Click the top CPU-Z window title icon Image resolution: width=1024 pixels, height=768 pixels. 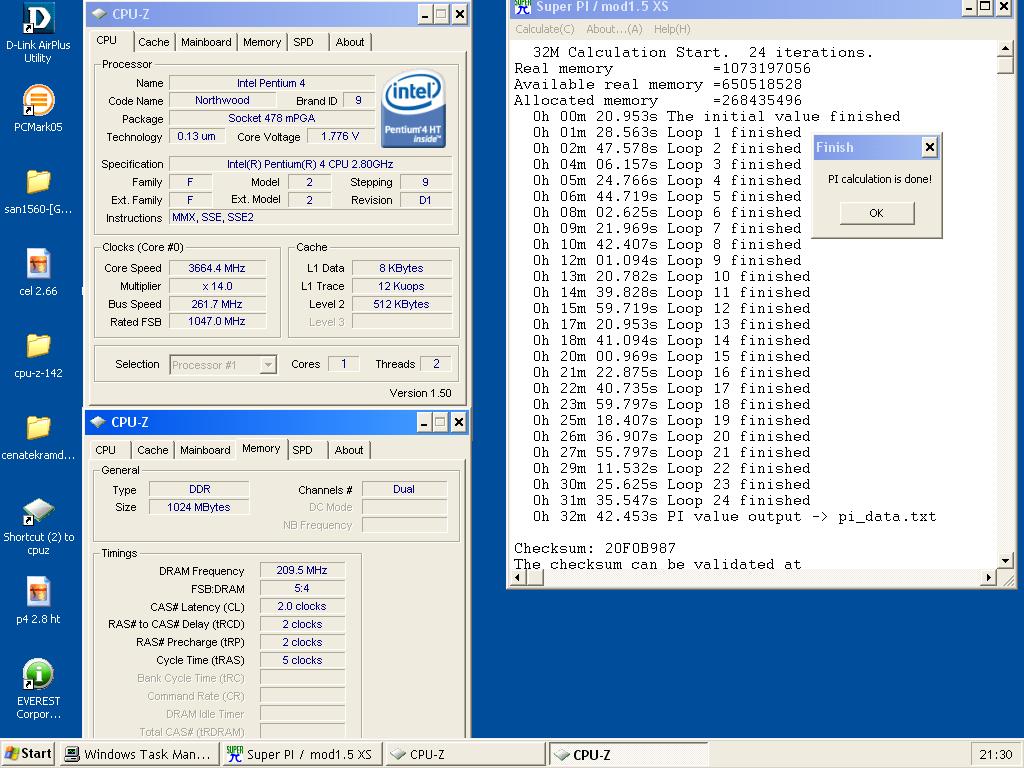click(x=99, y=14)
